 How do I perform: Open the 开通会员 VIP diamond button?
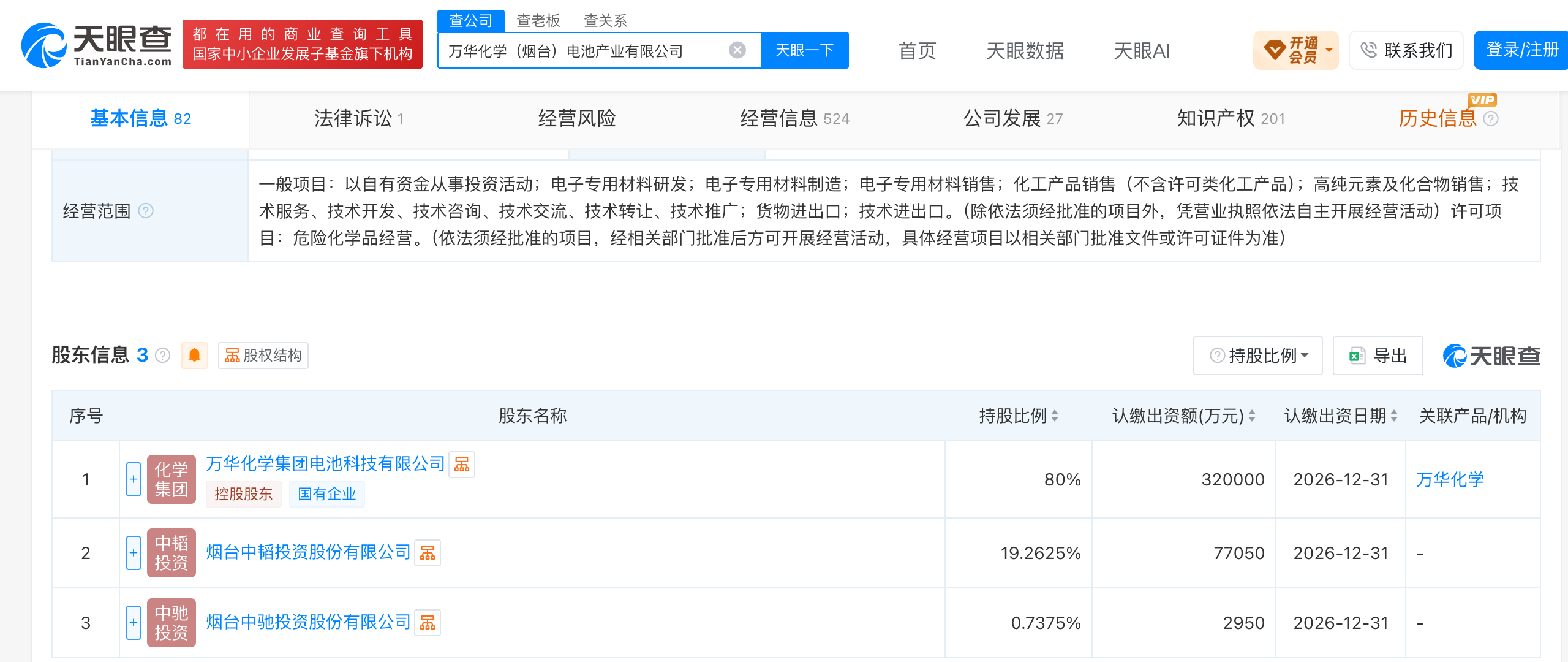point(1295,50)
